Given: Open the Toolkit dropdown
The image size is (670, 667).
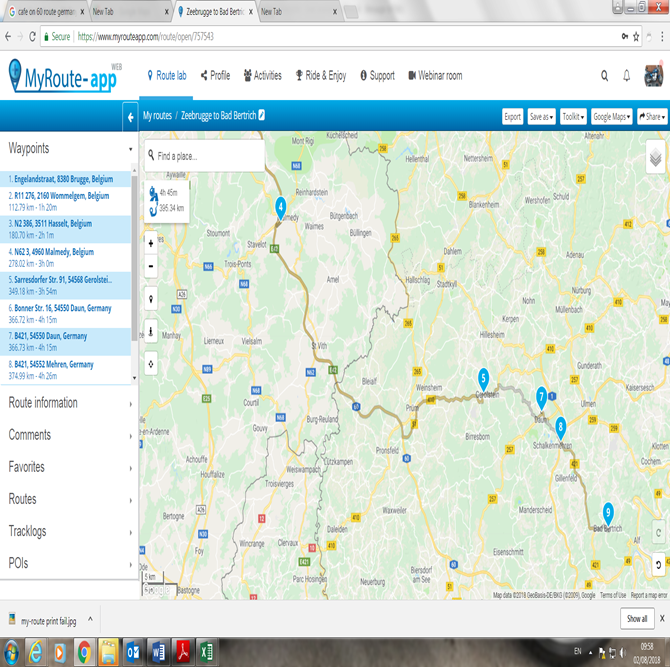Looking at the screenshot, I should coord(573,116).
